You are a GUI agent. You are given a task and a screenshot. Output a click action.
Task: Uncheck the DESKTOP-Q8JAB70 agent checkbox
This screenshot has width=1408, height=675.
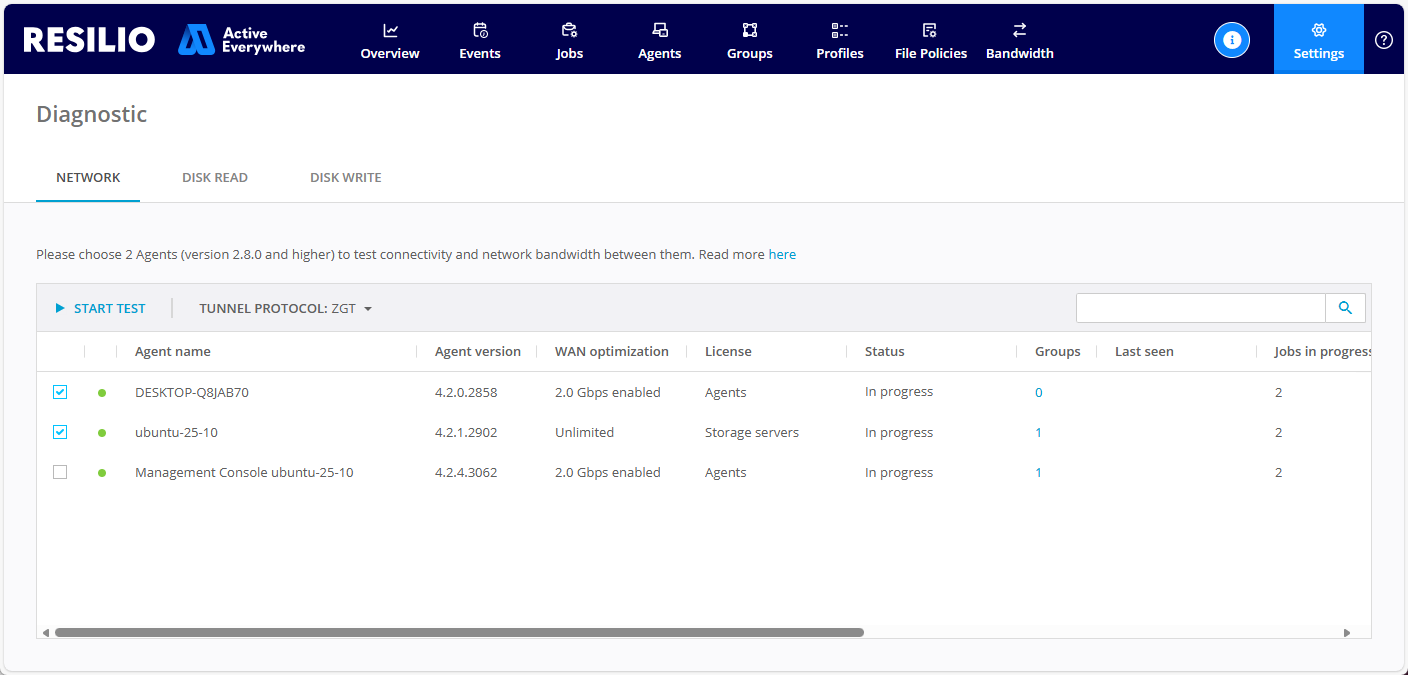[60, 392]
